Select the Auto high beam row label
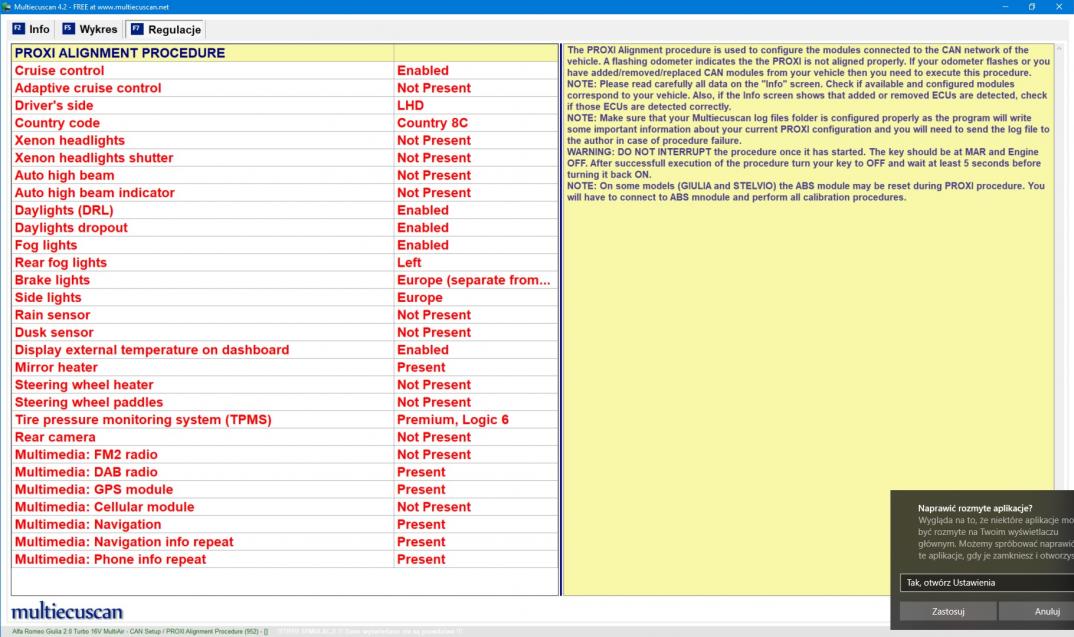Image resolution: width=1074 pixels, height=637 pixels. point(64,175)
